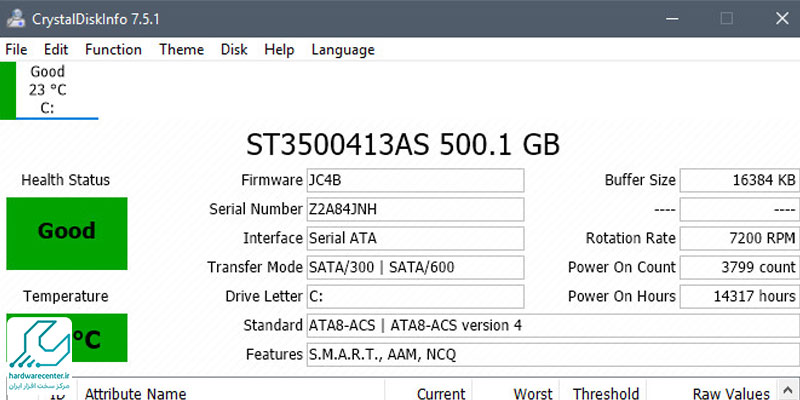The image size is (800, 400).
Task: Click the empty dashed value field under Buffer Size
Action: (x=740, y=209)
